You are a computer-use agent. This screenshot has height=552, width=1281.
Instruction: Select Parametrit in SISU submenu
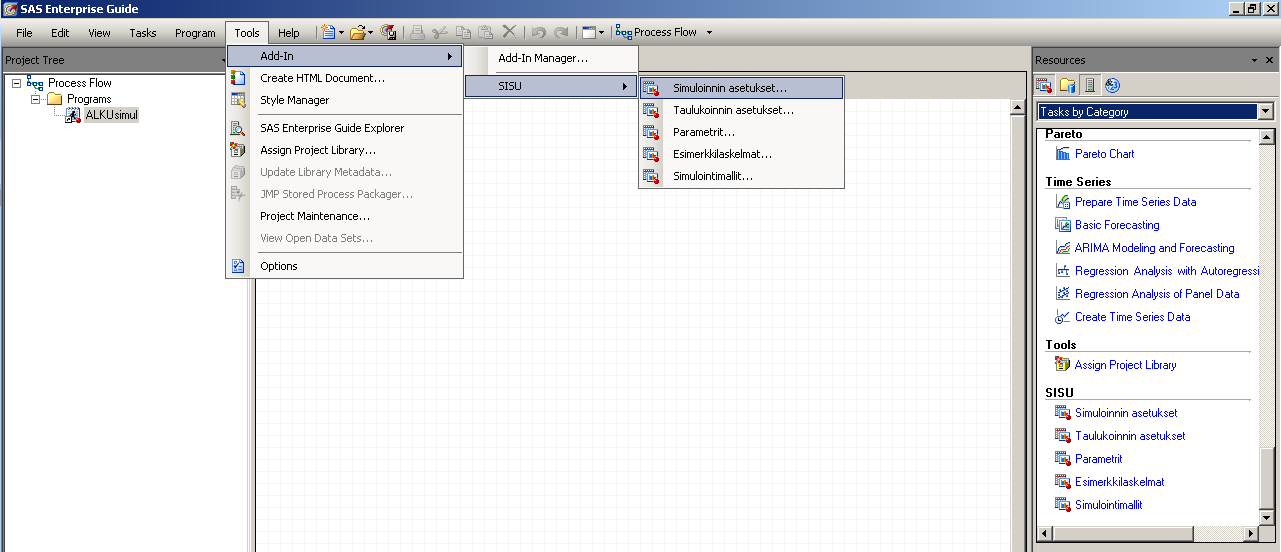pyautogui.click(x=741, y=132)
